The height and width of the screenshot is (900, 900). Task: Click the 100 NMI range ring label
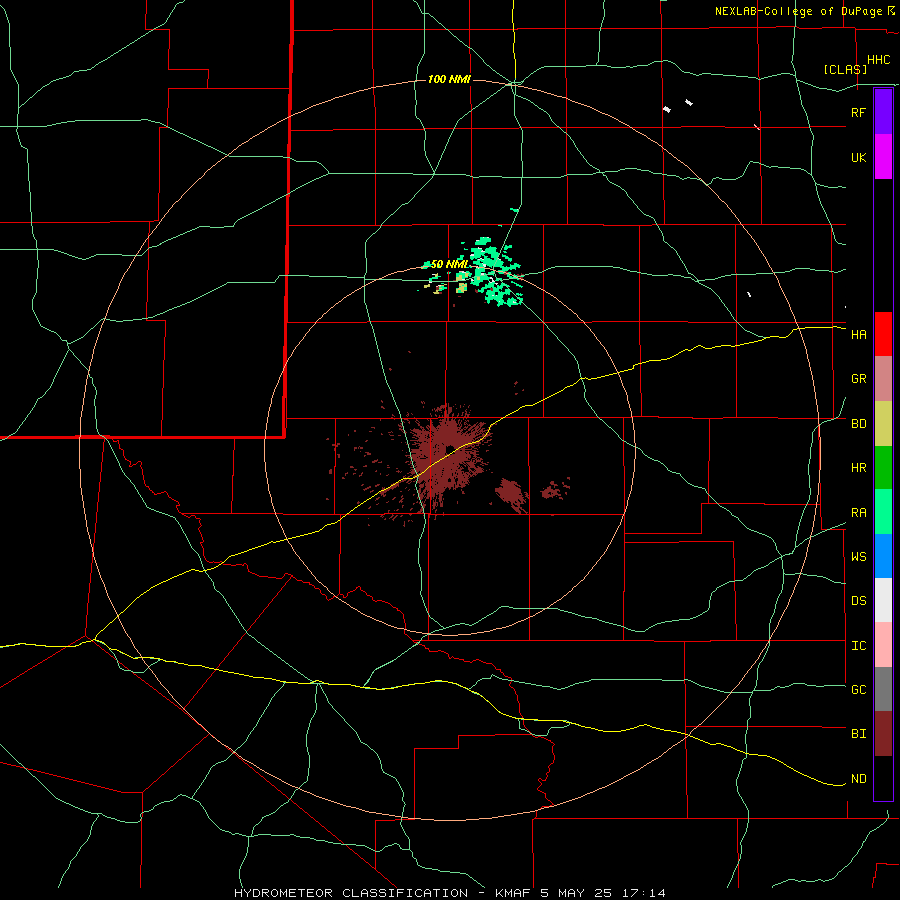[x=449, y=79]
